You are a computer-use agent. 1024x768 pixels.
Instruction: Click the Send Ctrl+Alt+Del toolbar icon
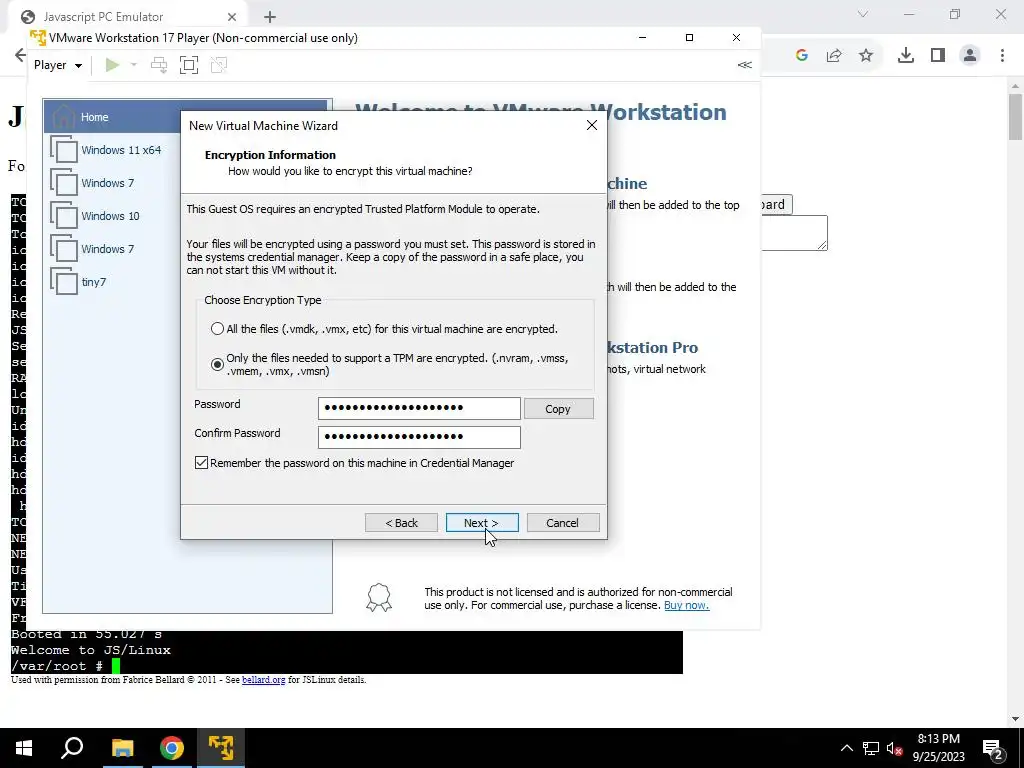point(159,65)
